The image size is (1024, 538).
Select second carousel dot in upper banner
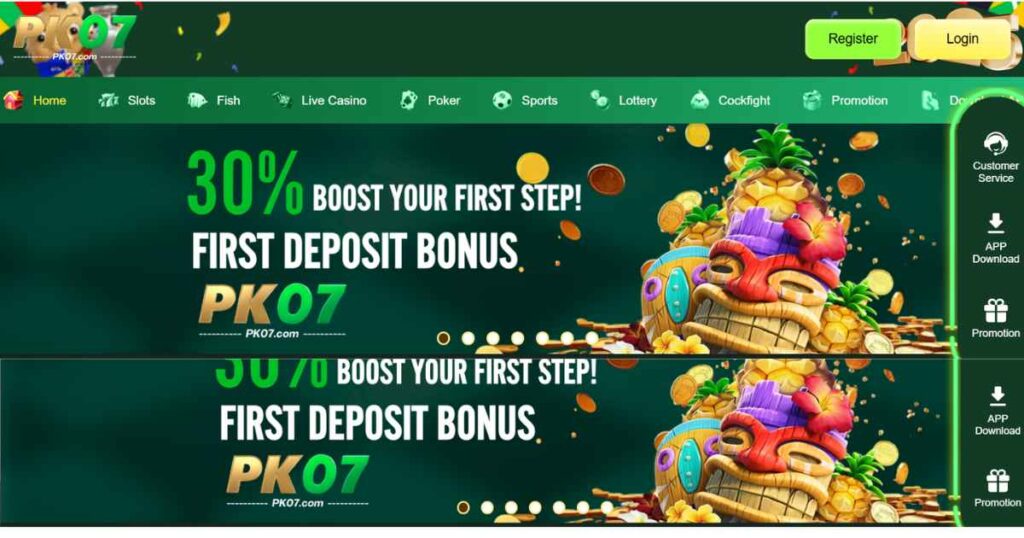pyautogui.click(x=468, y=338)
